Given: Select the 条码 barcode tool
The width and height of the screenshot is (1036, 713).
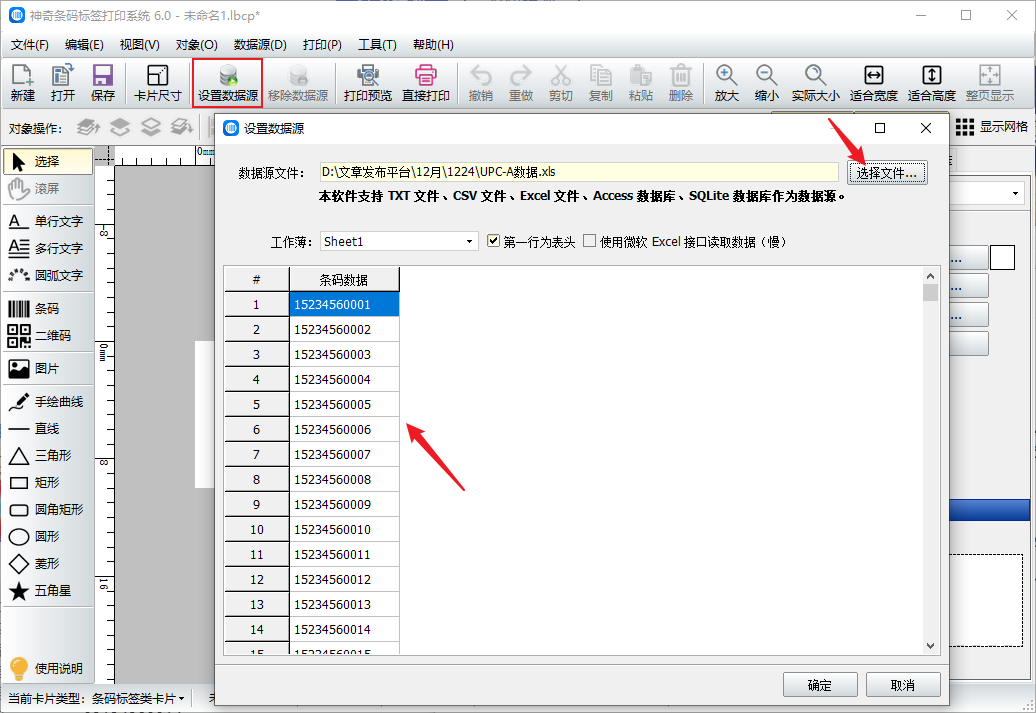Looking at the screenshot, I should click(x=47, y=309).
